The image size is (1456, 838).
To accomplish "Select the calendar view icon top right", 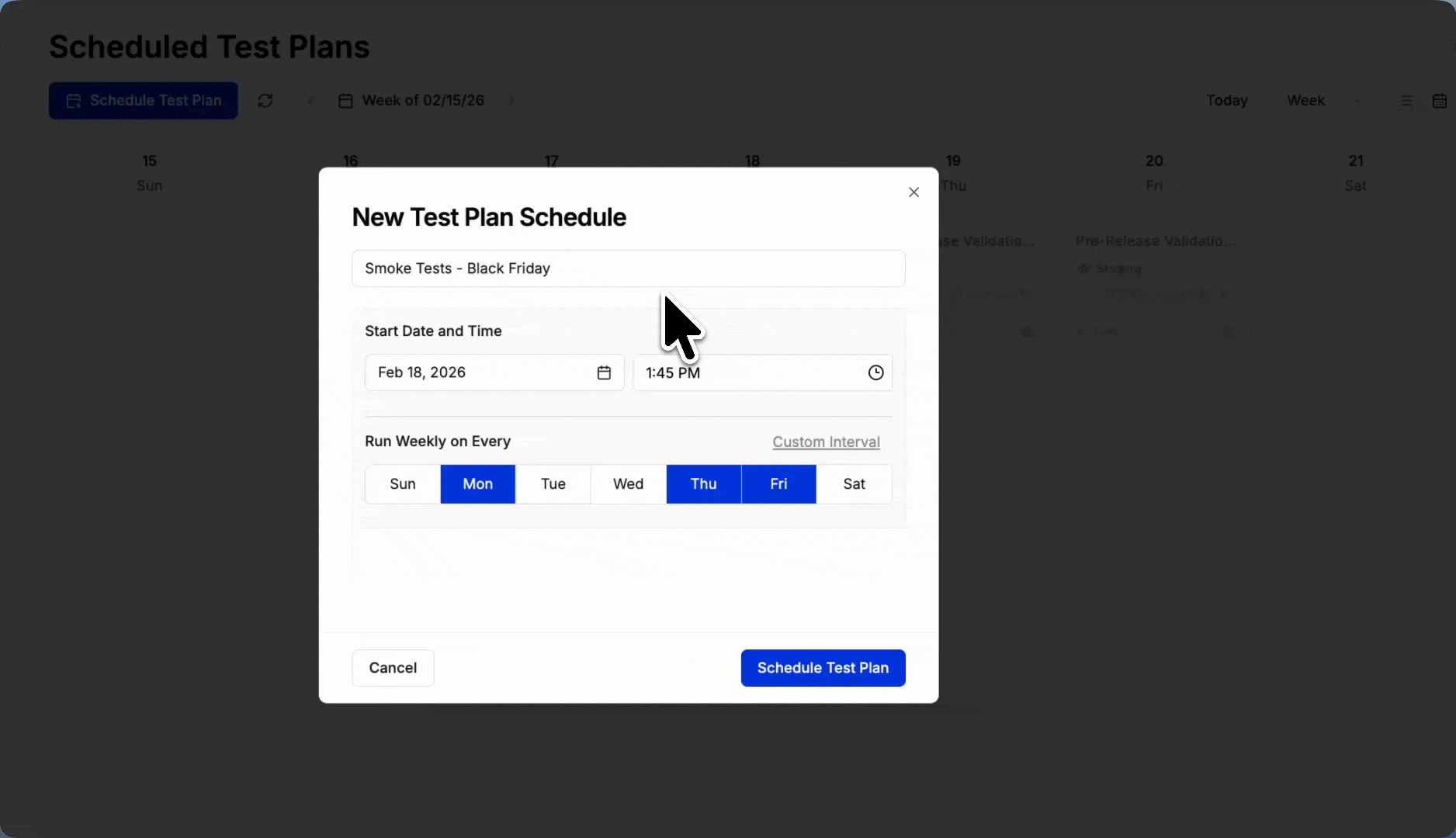I will pyautogui.click(x=1440, y=100).
